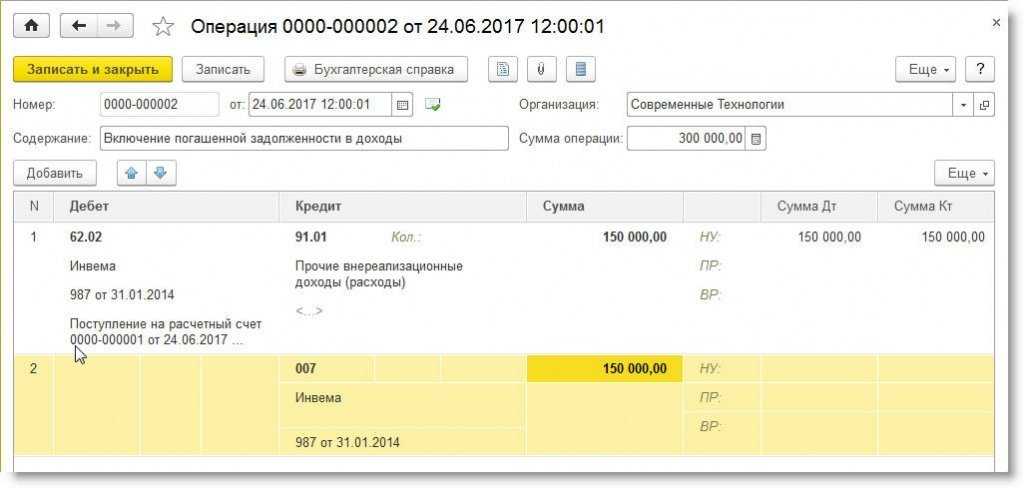
Task: Select row number 2
Action: click(x=34, y=368)
